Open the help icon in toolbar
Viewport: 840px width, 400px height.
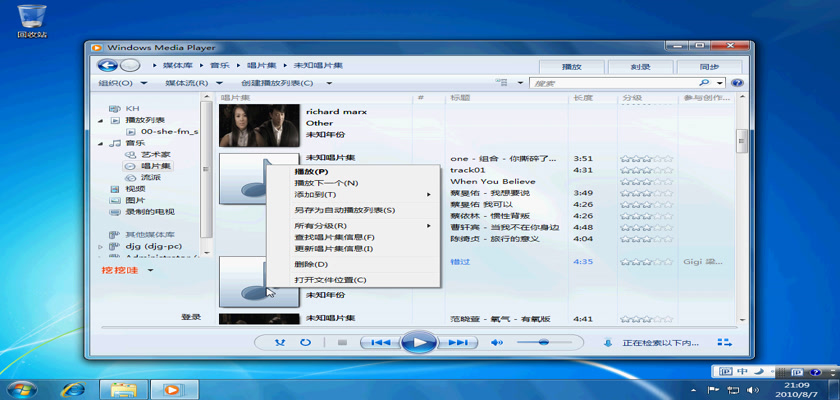(737, 83)
